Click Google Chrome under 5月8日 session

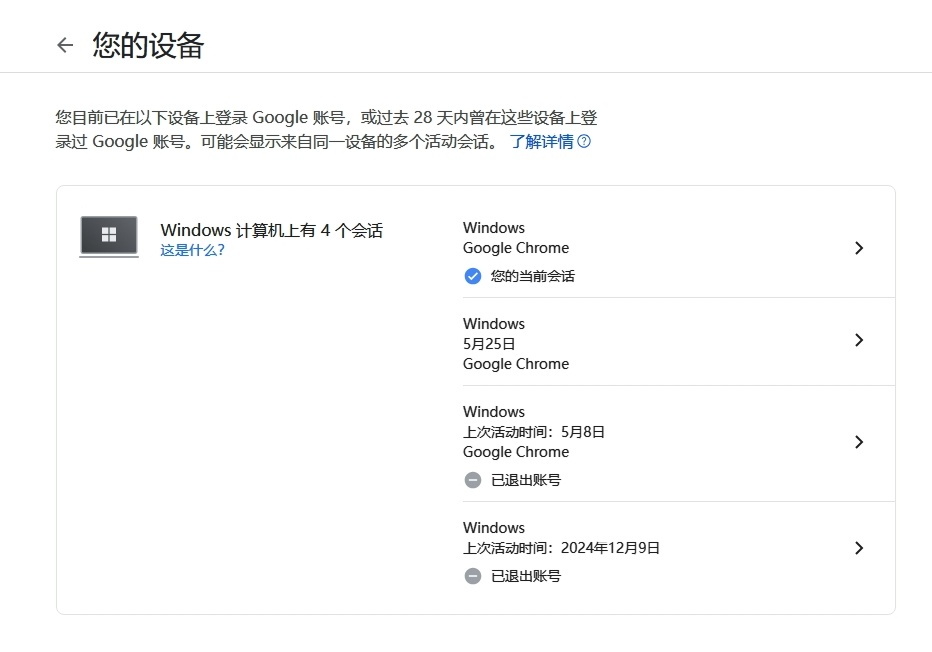click(x=516, y=452)
